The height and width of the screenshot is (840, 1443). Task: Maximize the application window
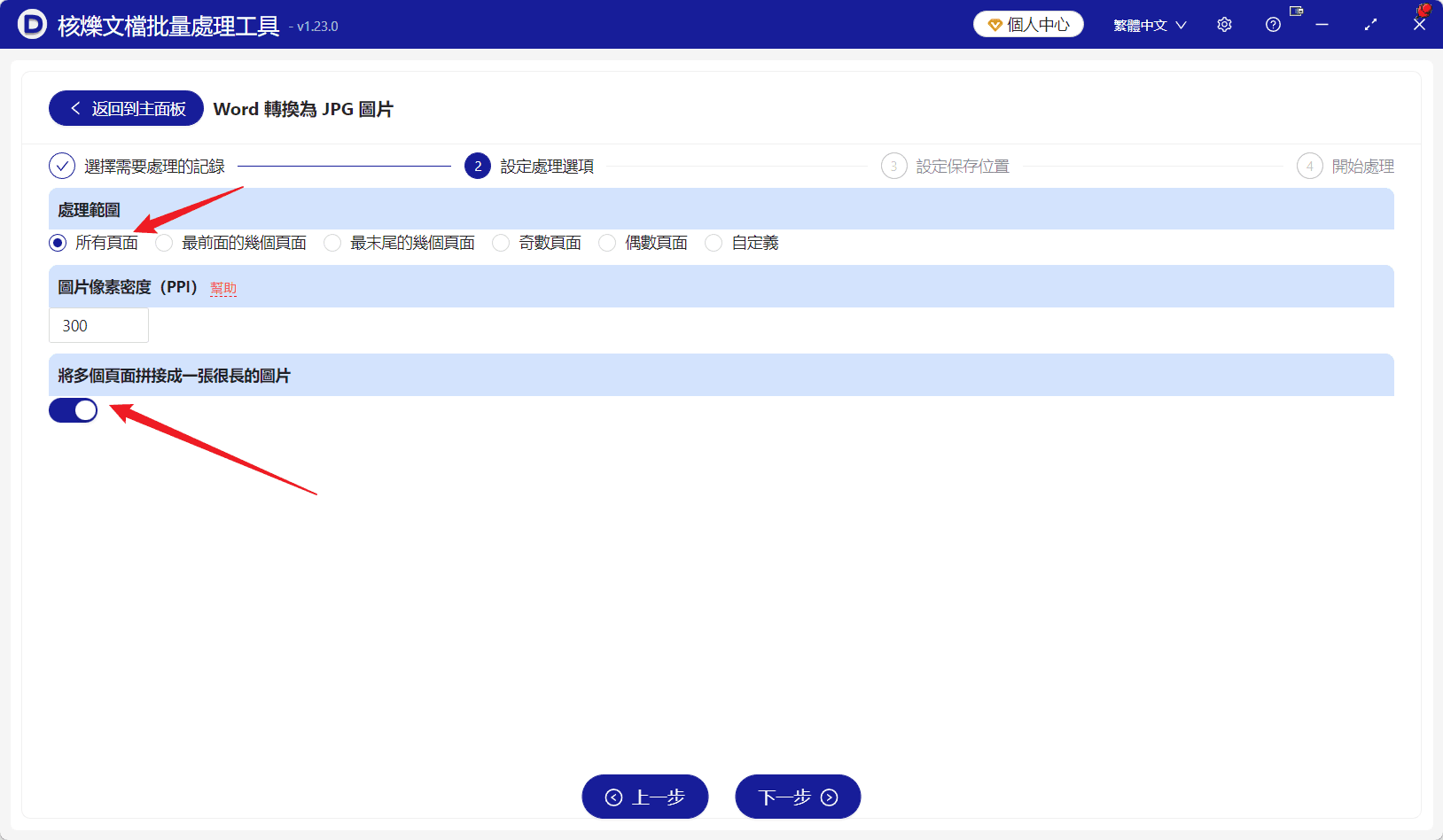pos(1370,25)
